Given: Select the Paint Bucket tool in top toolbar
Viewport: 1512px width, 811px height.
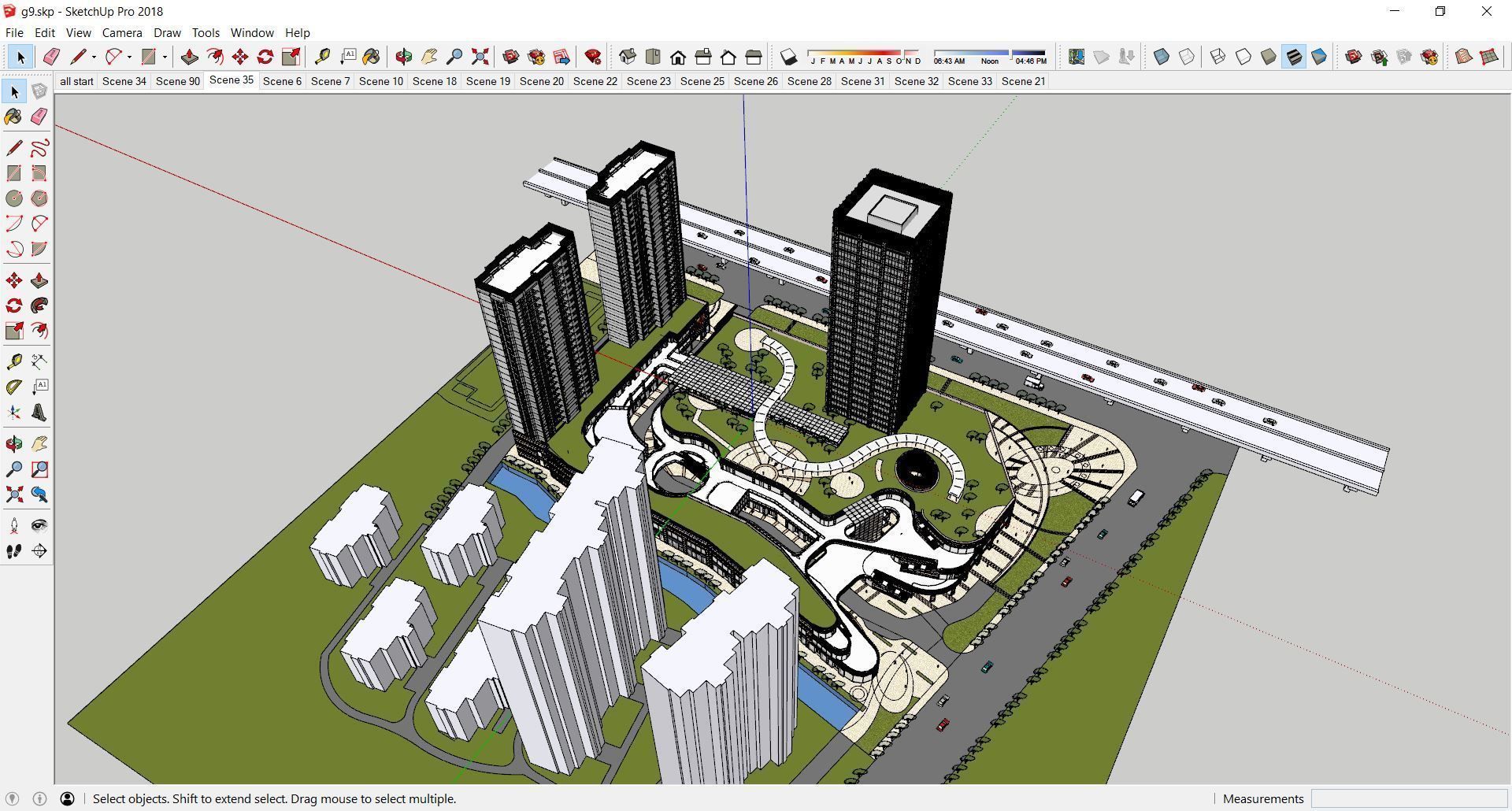Looking at the screenshot, I should coord(372,57).
